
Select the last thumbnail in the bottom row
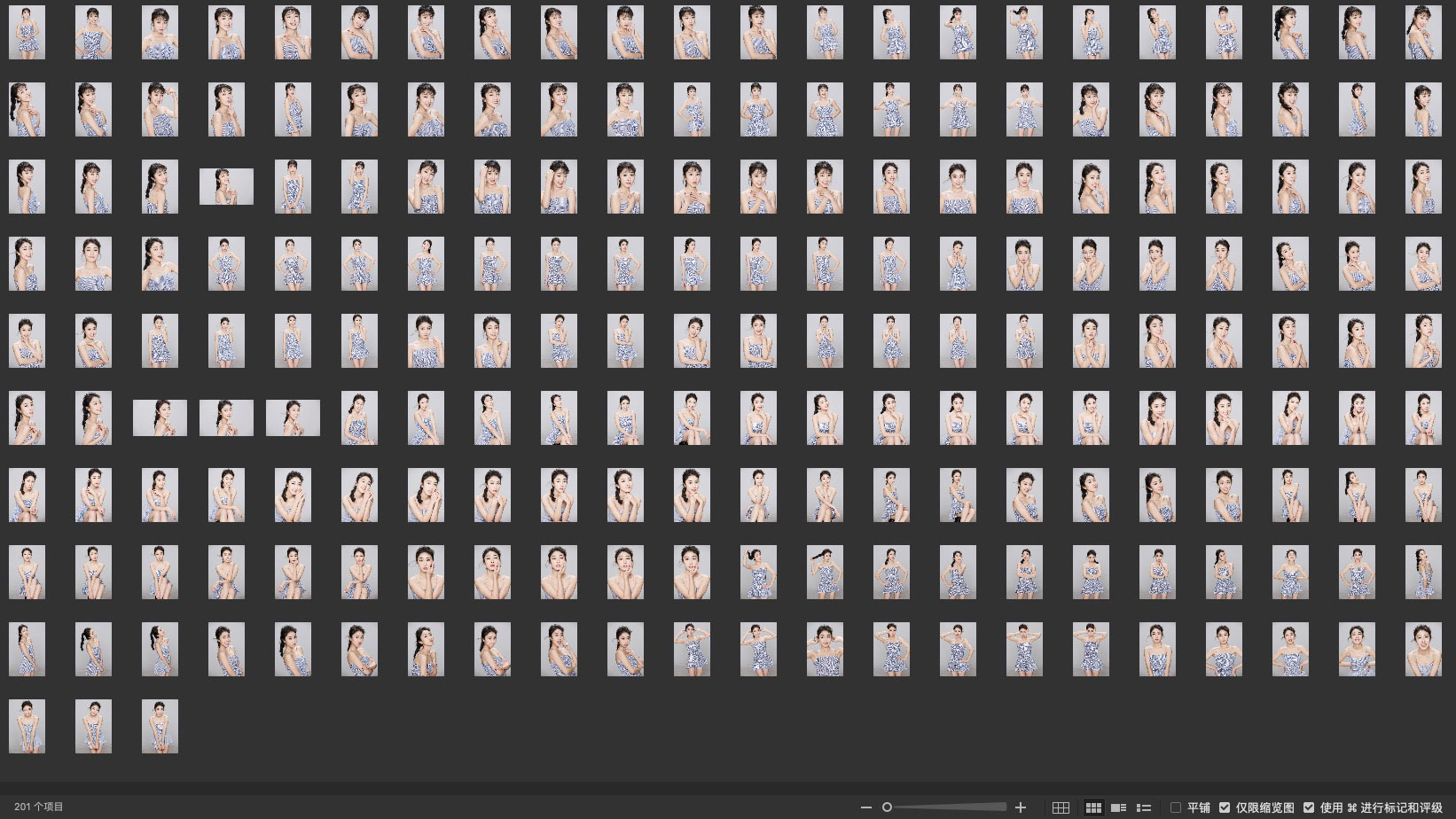click(160, 726)
